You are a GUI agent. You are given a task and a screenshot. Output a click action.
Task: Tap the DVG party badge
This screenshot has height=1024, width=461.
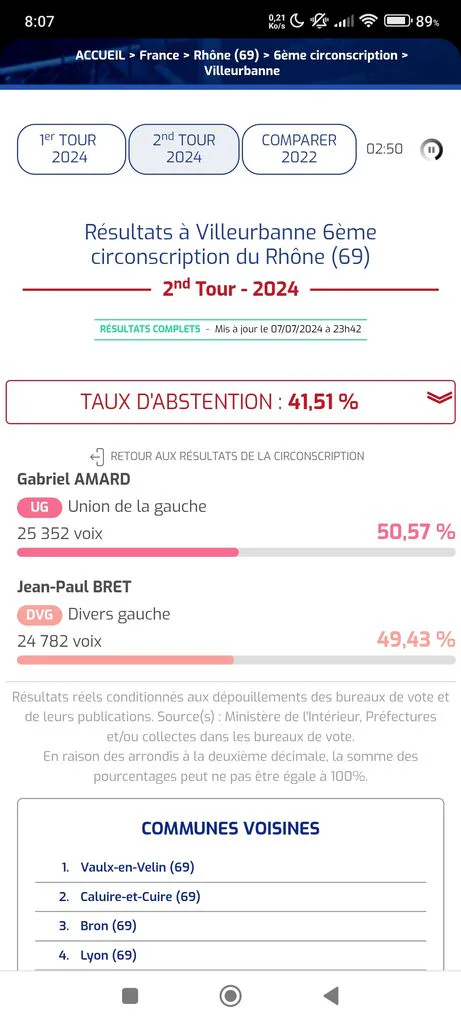pos(39,614)
